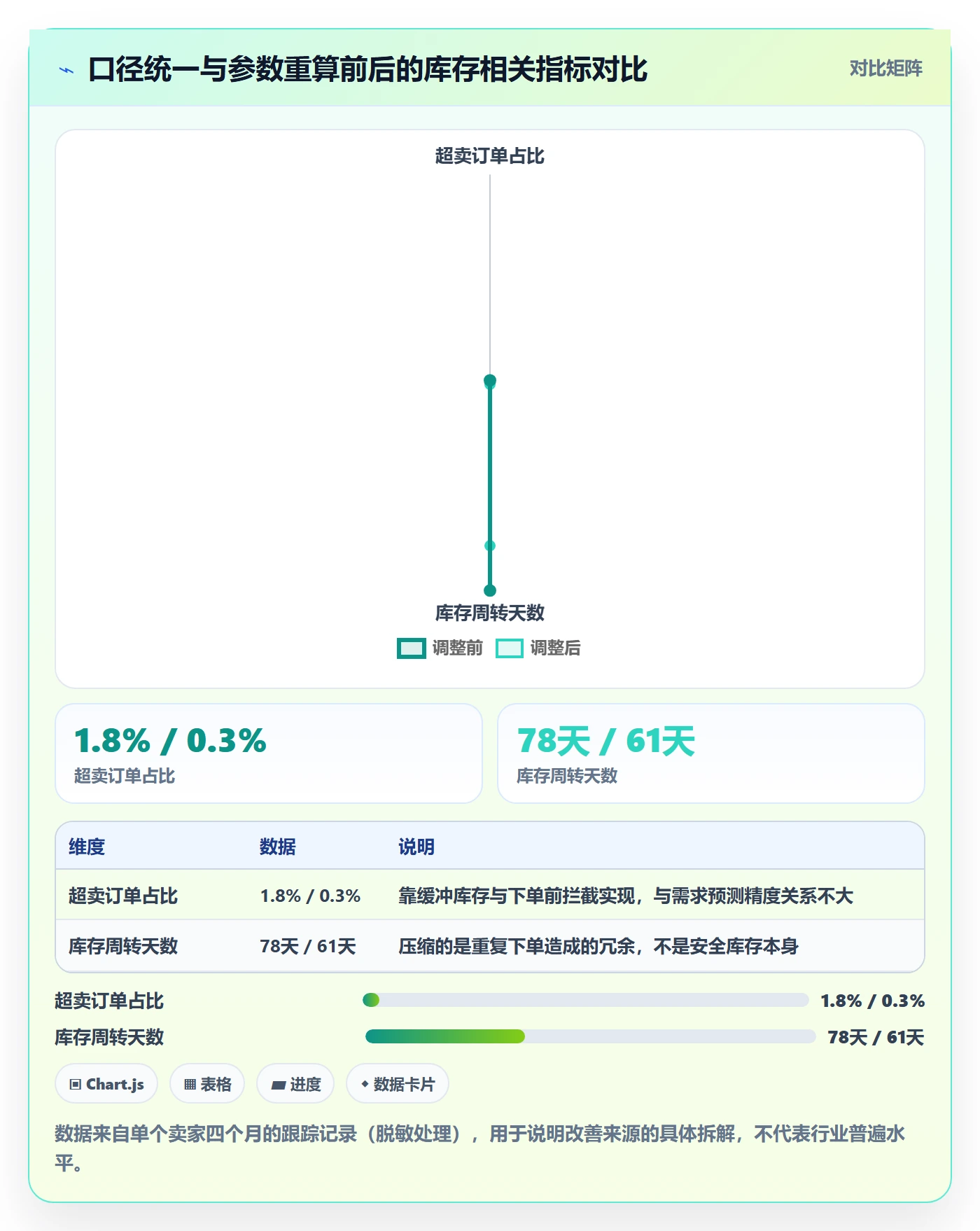The image size is (980, 1231).
Task: Click the 库存周转天数 progress bar
Action: pyautogui.click(x=590, y=1036)
